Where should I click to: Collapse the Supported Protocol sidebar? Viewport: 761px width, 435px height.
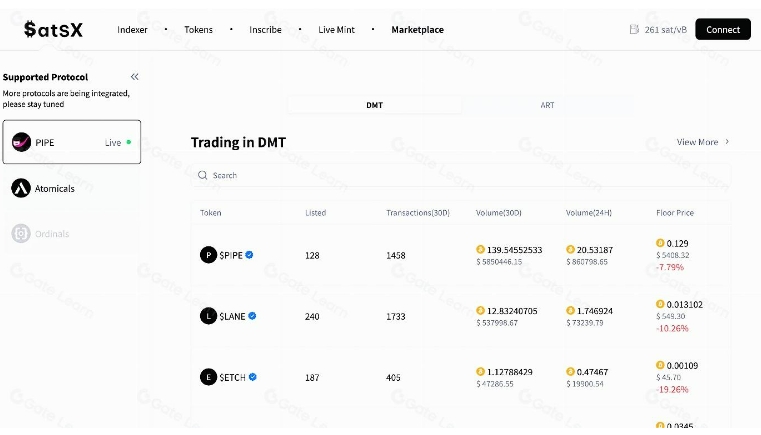point(134,77)
